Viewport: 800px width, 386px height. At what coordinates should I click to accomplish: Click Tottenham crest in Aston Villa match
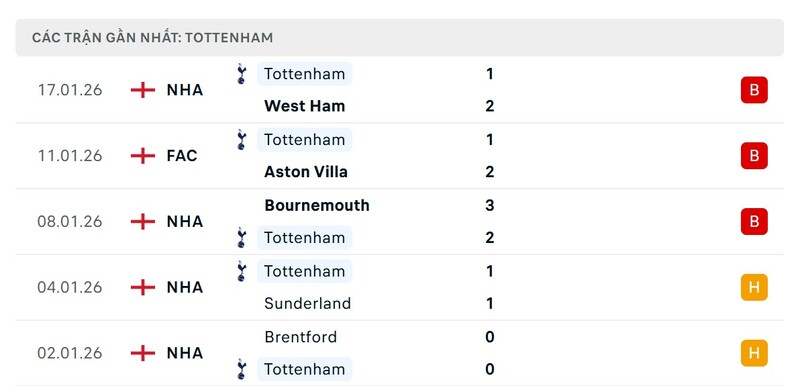(x=242, y=139)
